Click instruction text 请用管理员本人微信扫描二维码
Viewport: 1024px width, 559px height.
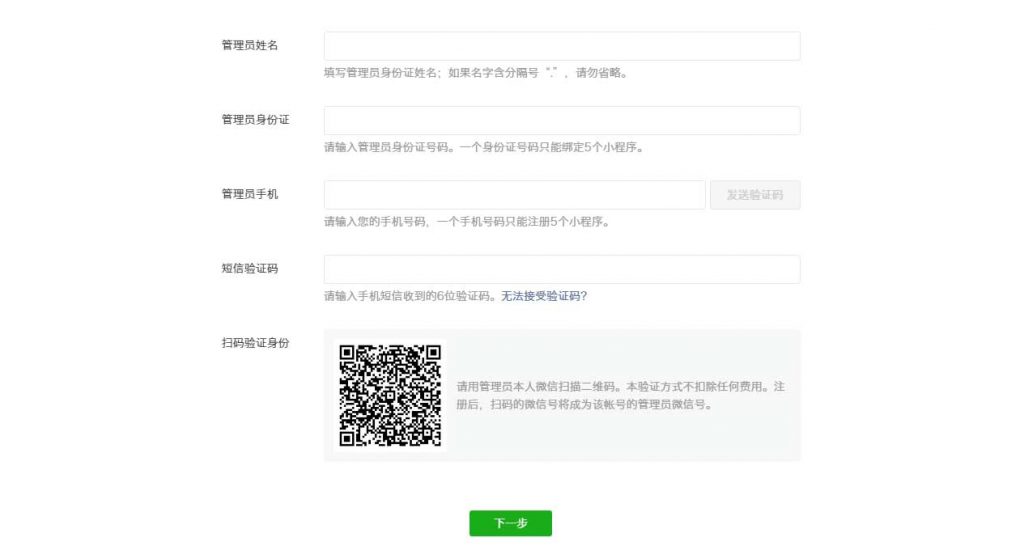pos(620,395)
